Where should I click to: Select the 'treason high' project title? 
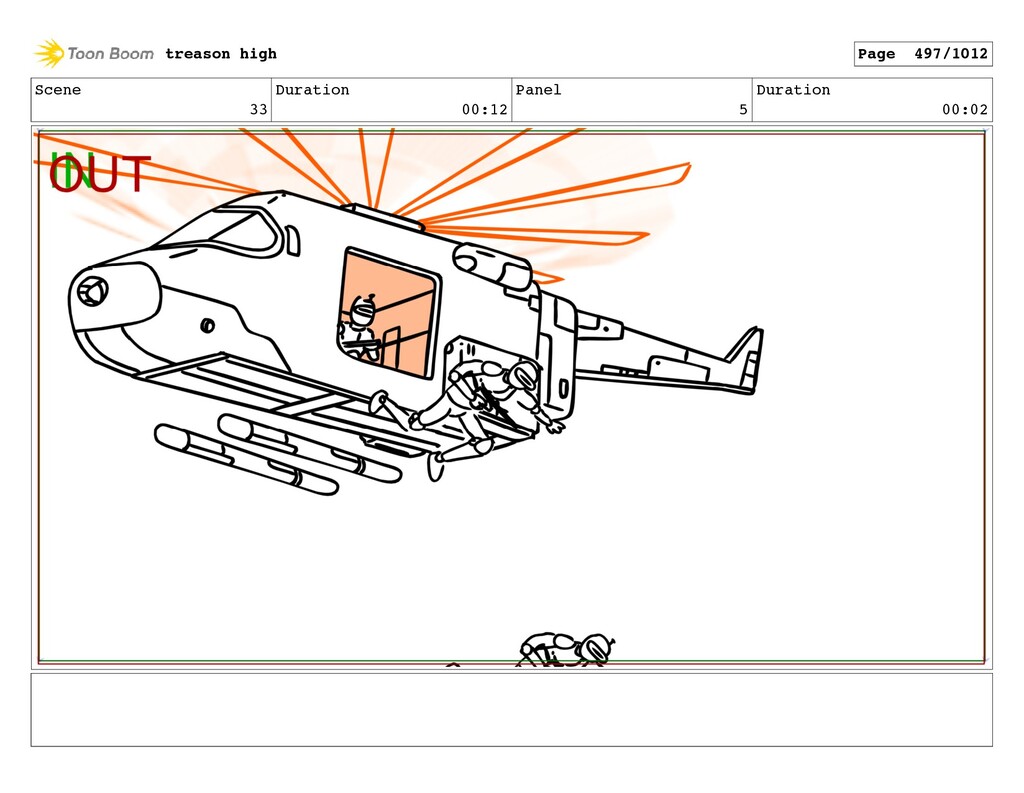tap(221, 54)
